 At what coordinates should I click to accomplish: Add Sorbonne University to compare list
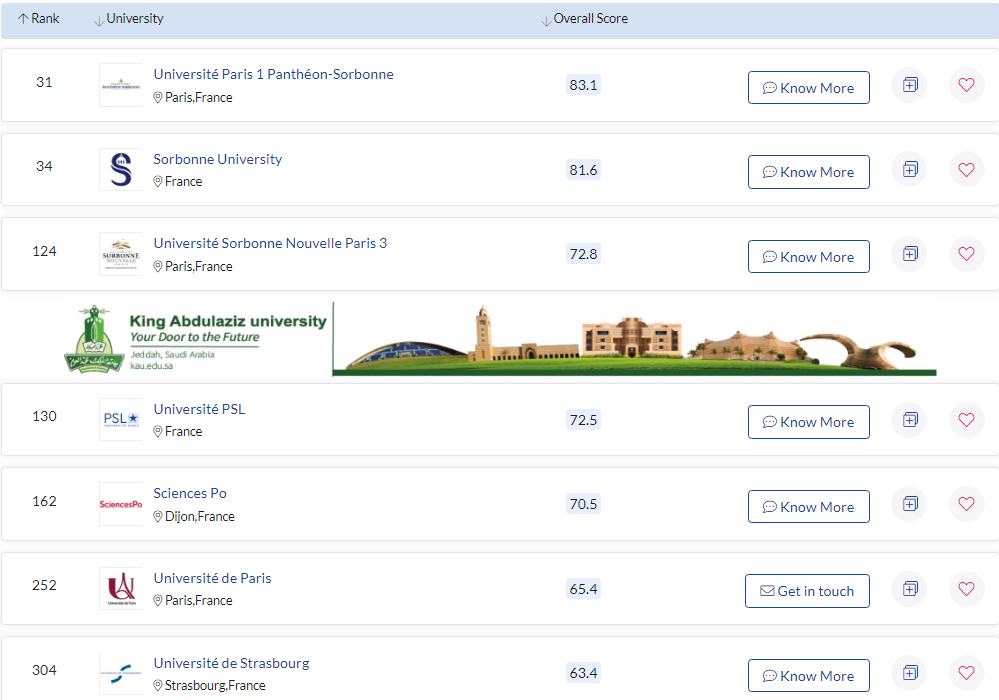(x=910, y=169)
